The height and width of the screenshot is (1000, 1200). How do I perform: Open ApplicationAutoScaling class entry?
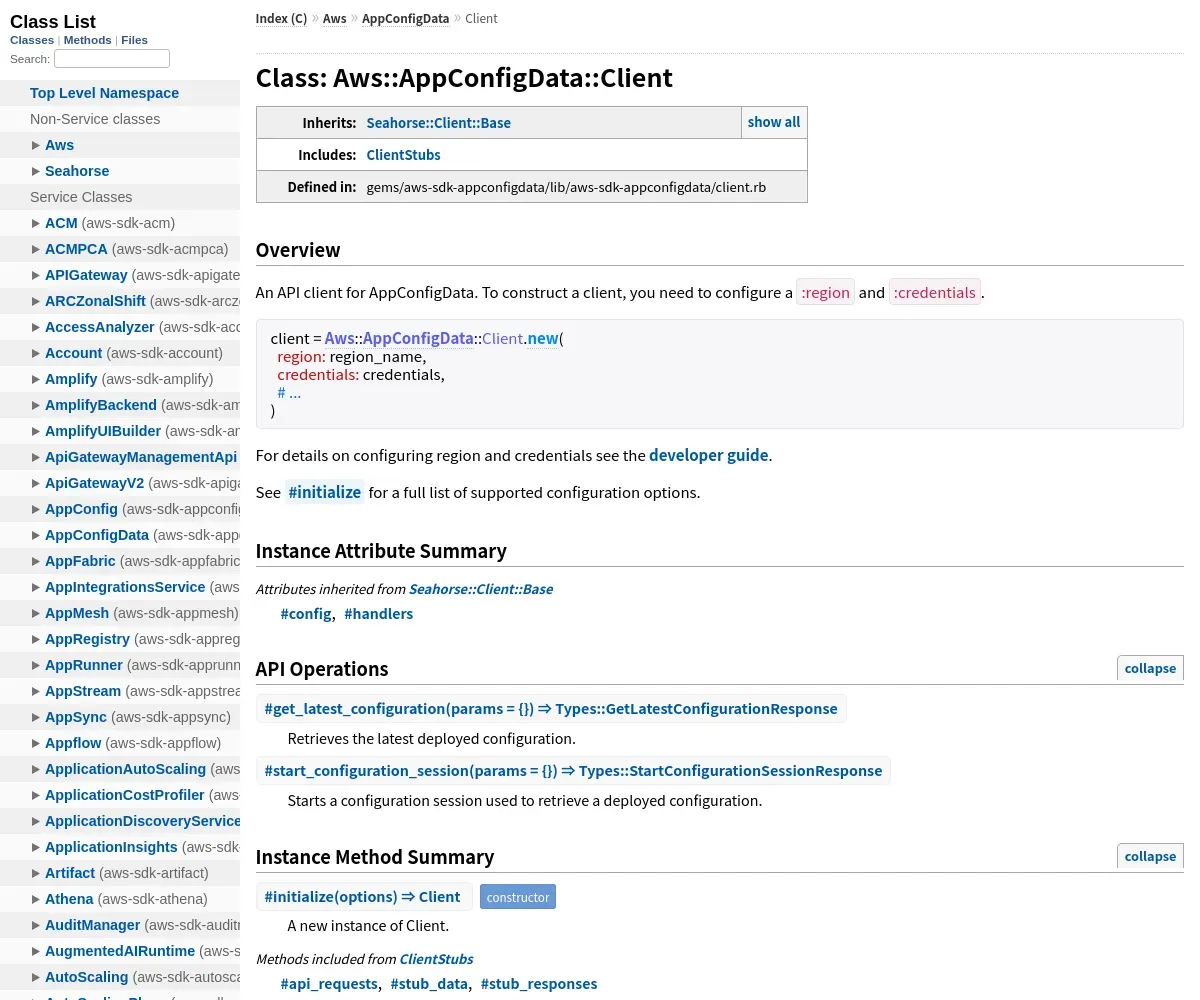click(x=125, y=769)
